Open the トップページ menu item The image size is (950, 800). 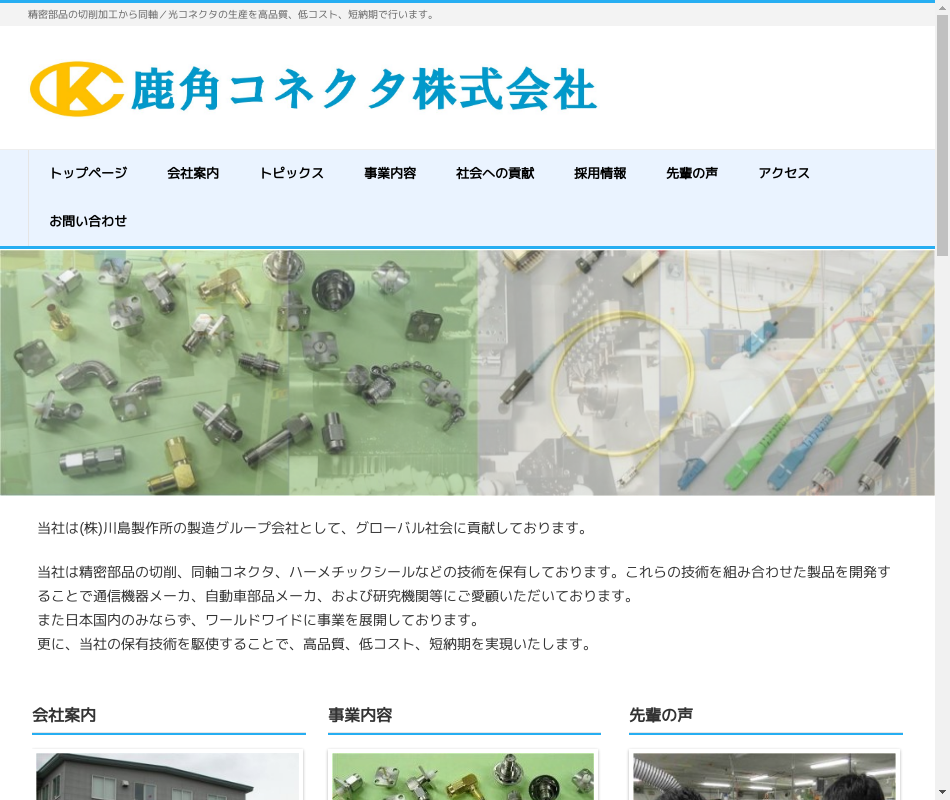click(x=88, y=173)
